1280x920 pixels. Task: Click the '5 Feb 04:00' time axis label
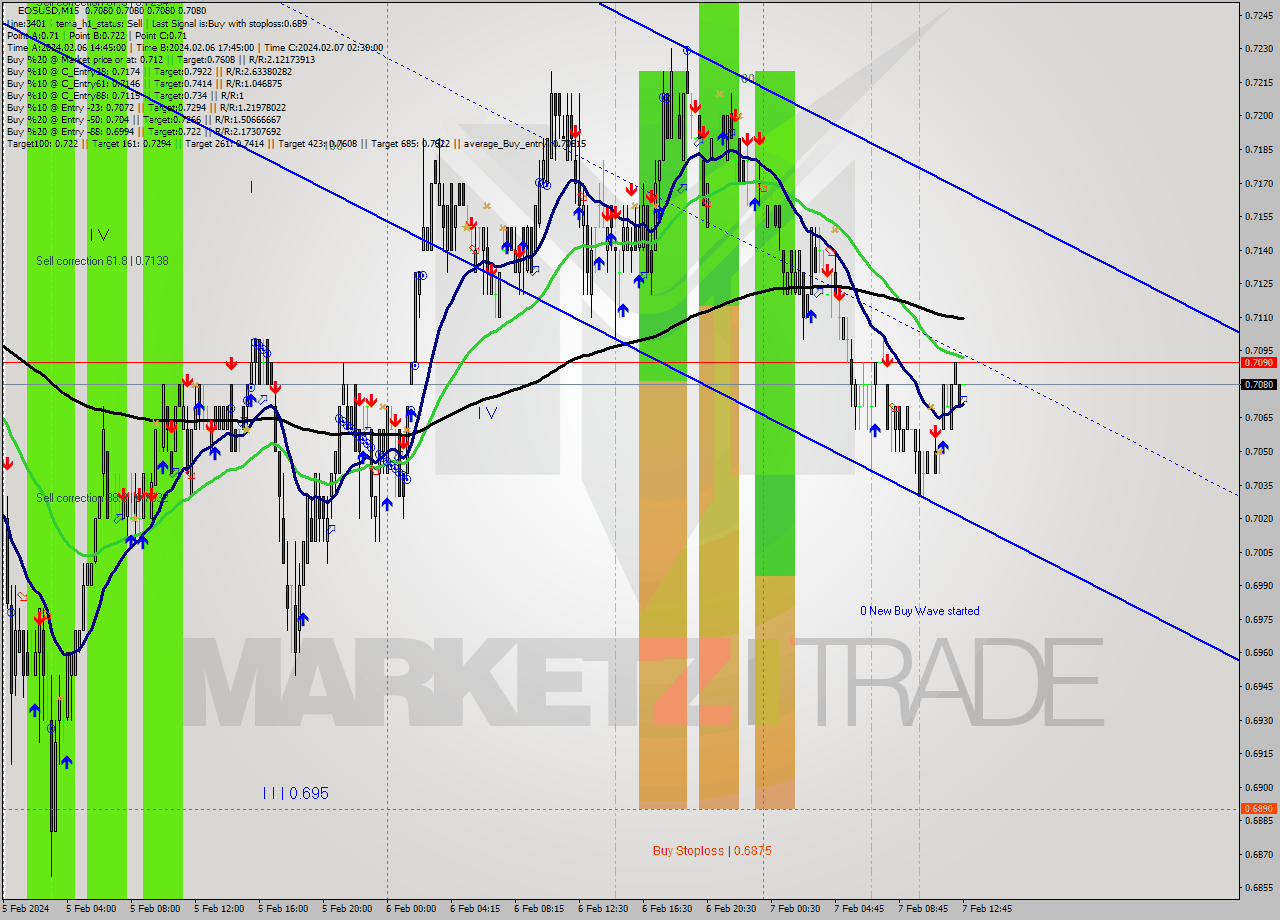tap(91, 909)
